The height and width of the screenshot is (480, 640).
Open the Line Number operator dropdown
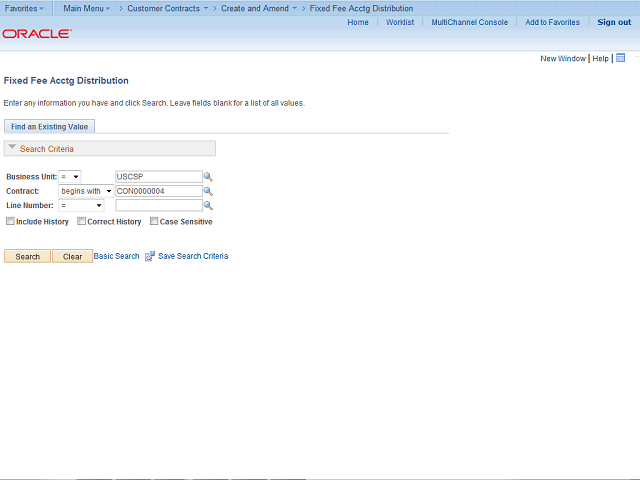(x=81, y=205)
